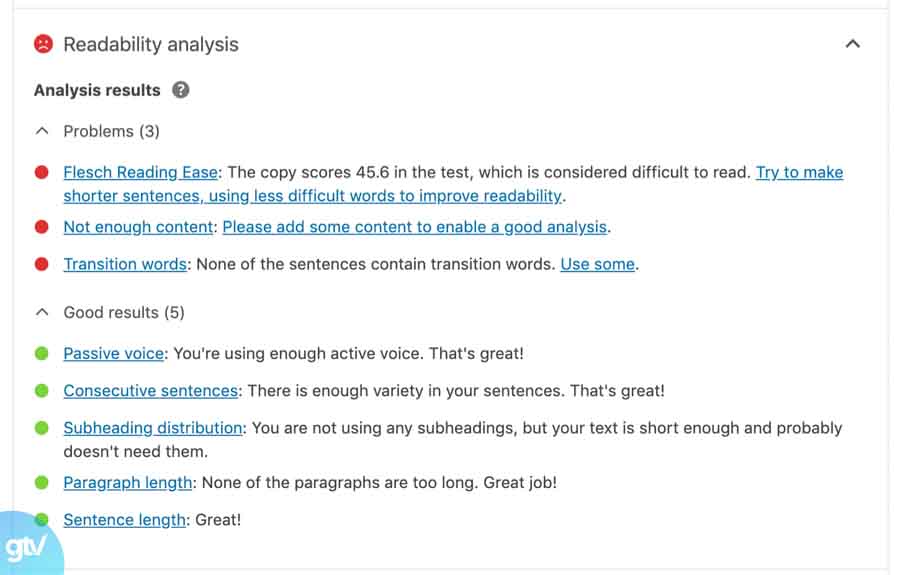Open the Transition words link

[x=125, y=264]
